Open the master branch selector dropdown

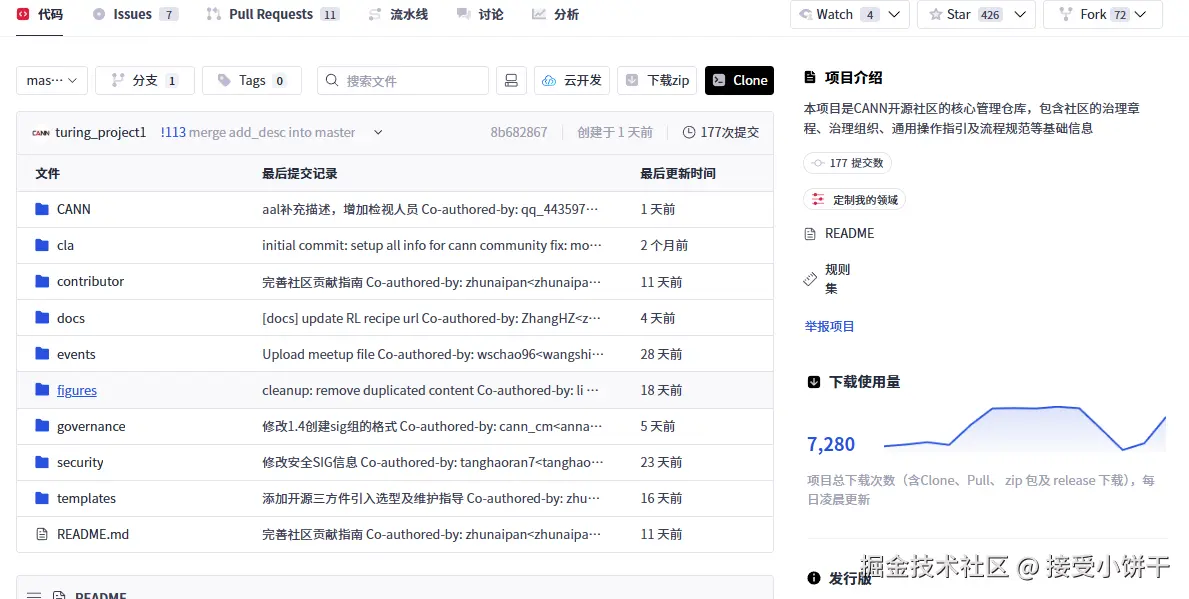[x=52, y=80]
